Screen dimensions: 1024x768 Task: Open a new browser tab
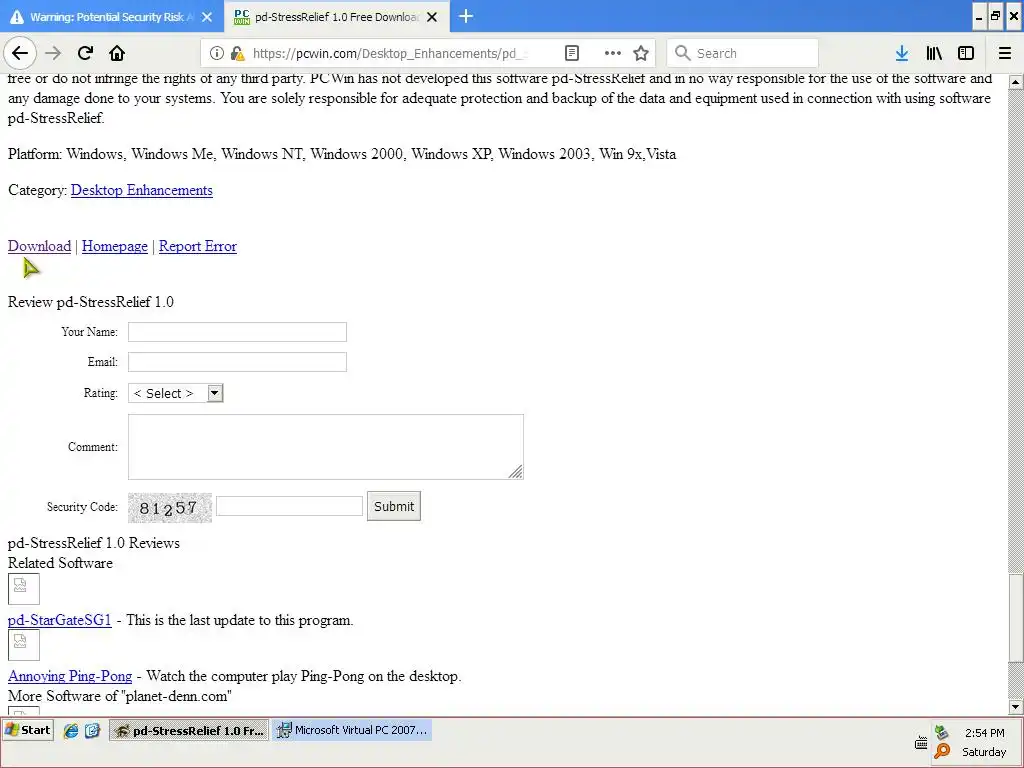pos(466,16)
